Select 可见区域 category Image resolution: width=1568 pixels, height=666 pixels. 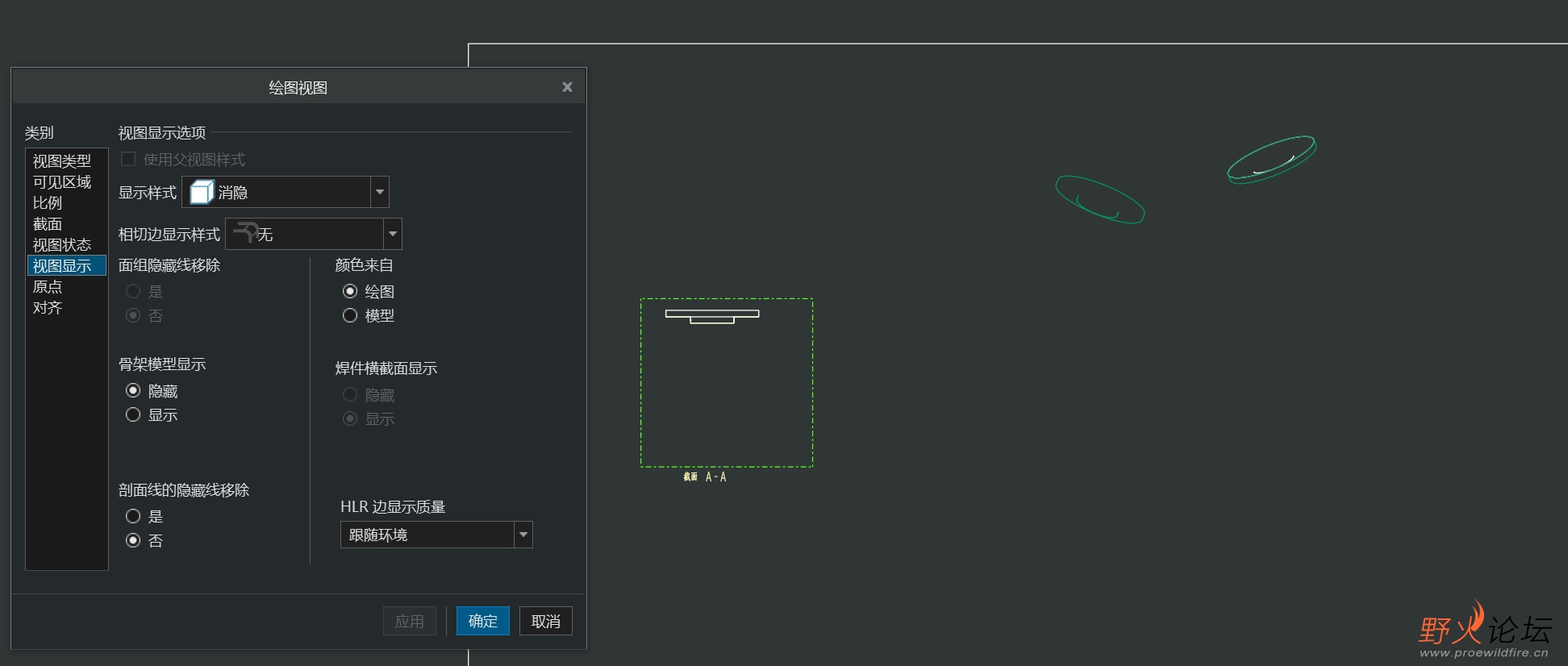point(62,182)
